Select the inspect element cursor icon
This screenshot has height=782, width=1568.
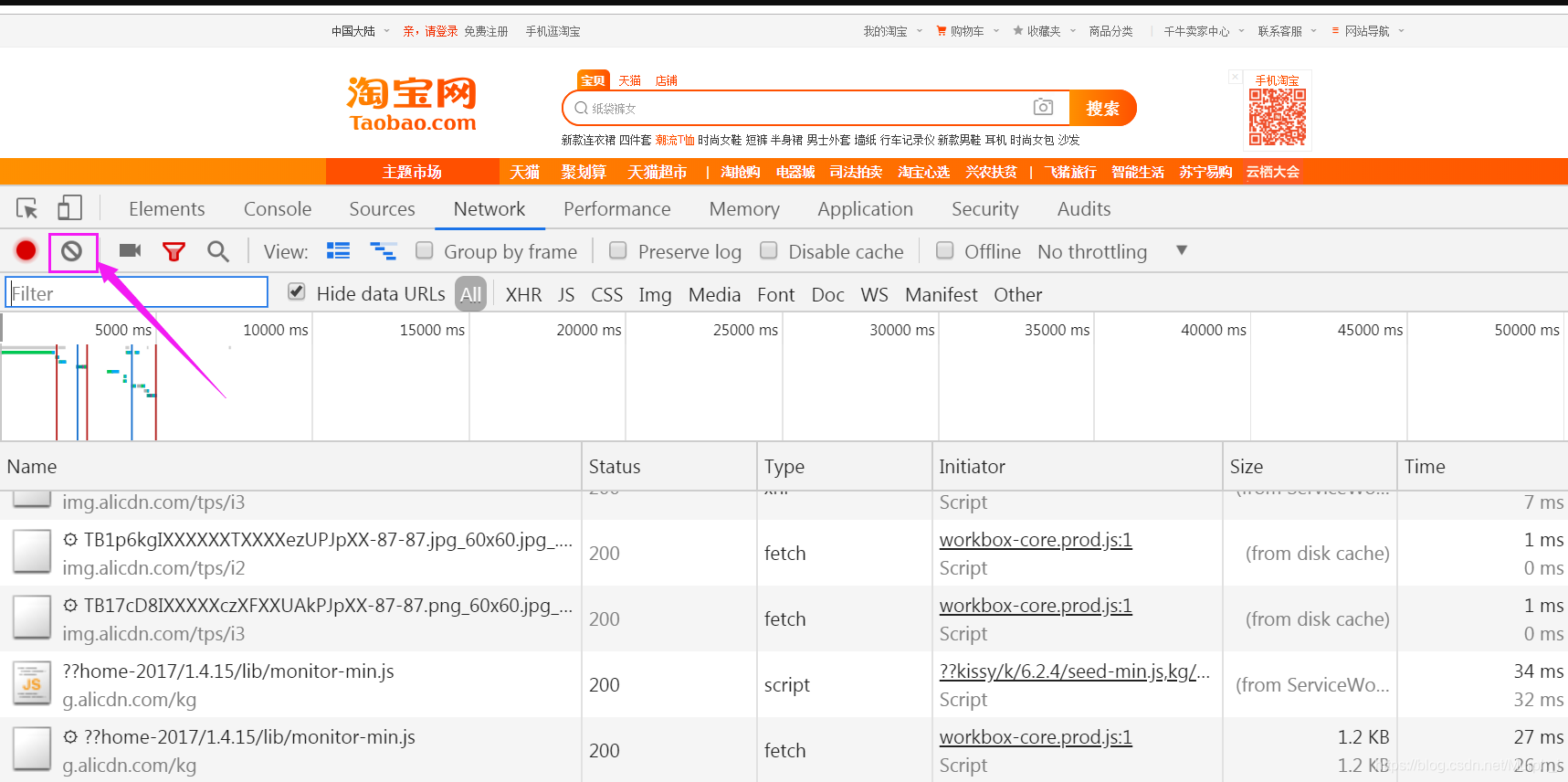tap(27, 208)
